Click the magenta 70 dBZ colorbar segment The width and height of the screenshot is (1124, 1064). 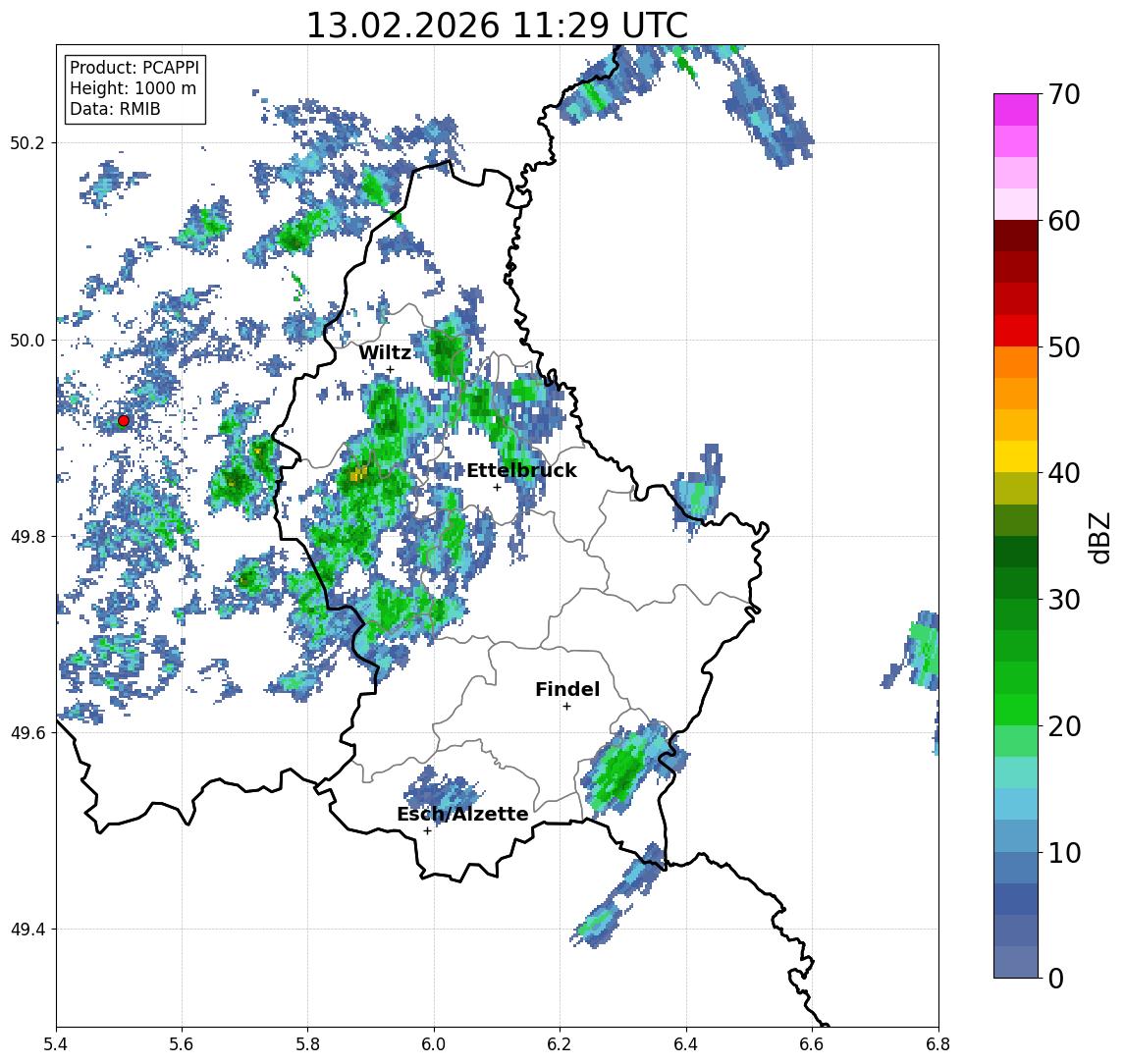pyautogui.click(x=1016, y=110)
